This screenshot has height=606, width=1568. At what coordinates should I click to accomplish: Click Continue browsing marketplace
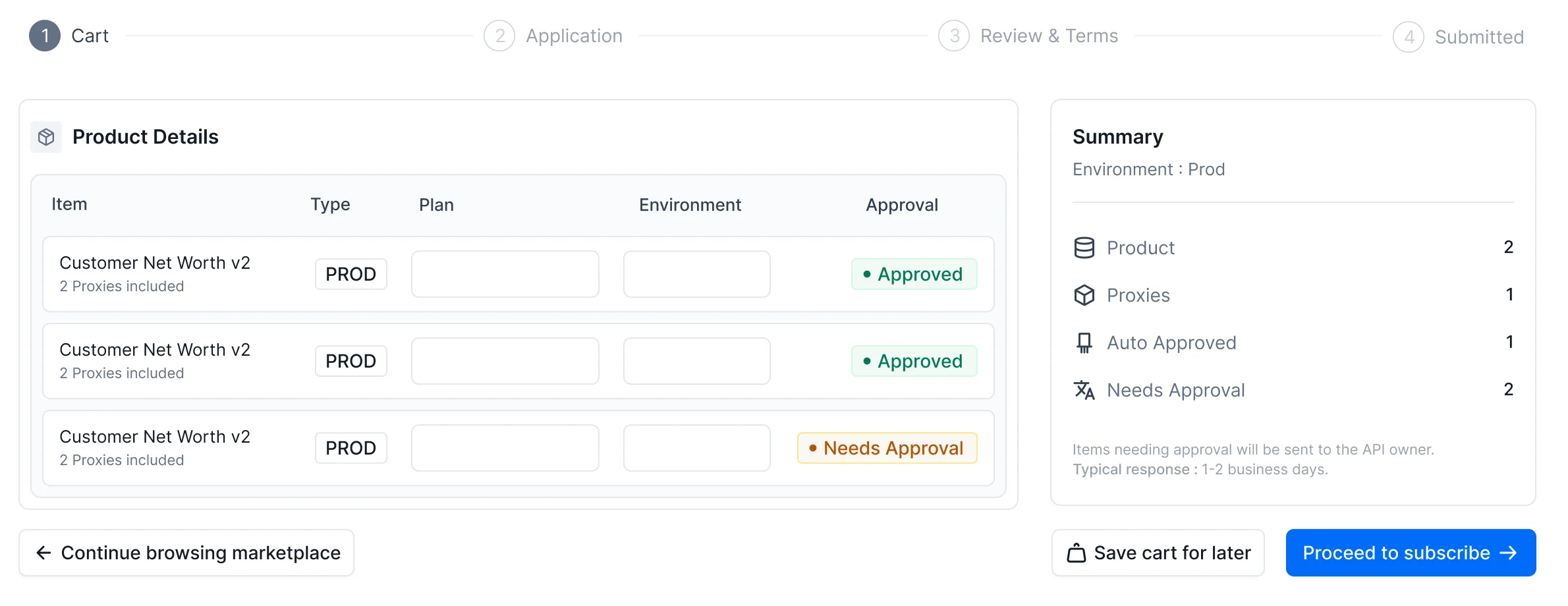tap(186, 553)
